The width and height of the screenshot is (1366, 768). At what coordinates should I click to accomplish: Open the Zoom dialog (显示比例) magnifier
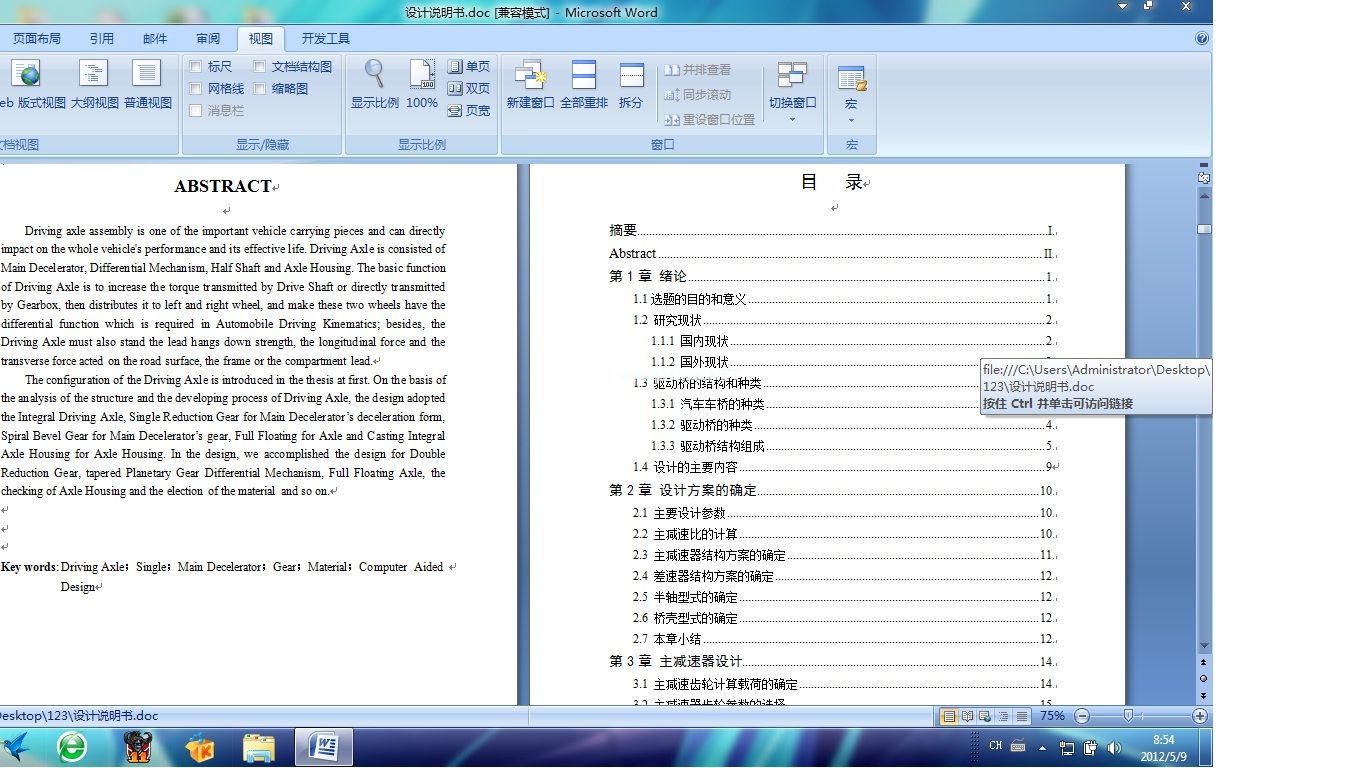tap(375, 85)
